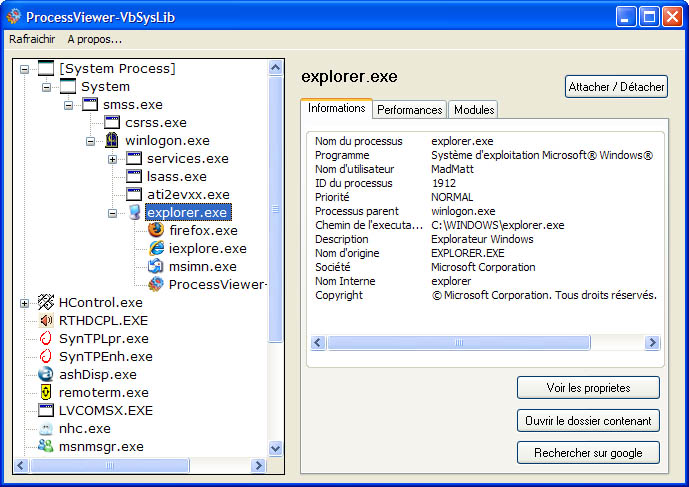
Task: Click the process tree vertical scrollbar thumb
Action: click(x=276, y=209)
